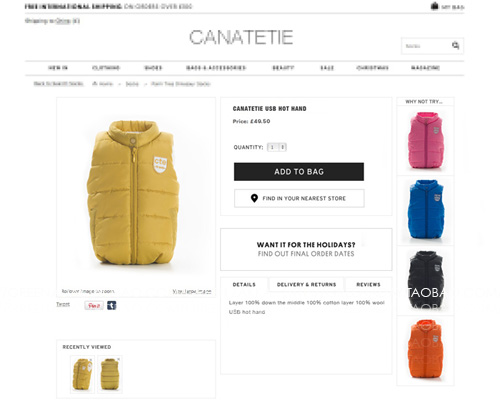View the pink vest suggestion
Viewport: 500px width, 413px height.
pyautogui.click(x=425, y=140)
